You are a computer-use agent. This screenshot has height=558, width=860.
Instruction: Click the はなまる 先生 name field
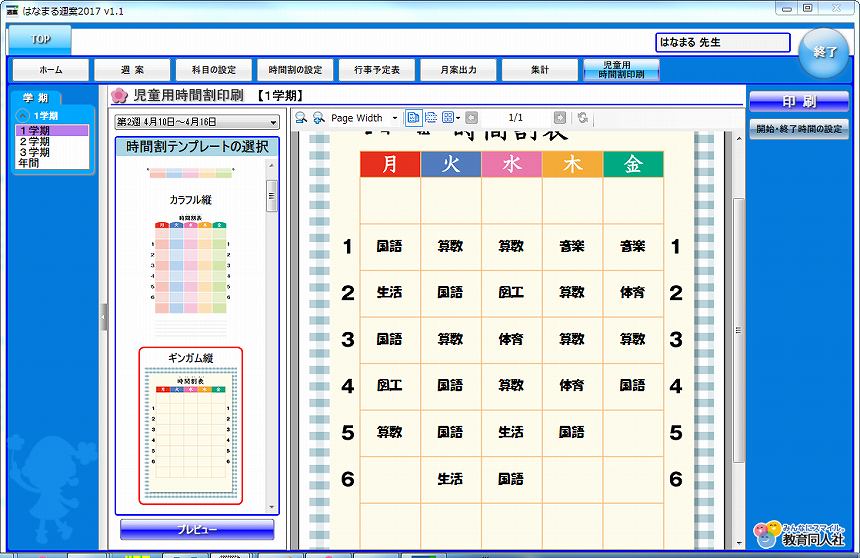tap(723, 42)
